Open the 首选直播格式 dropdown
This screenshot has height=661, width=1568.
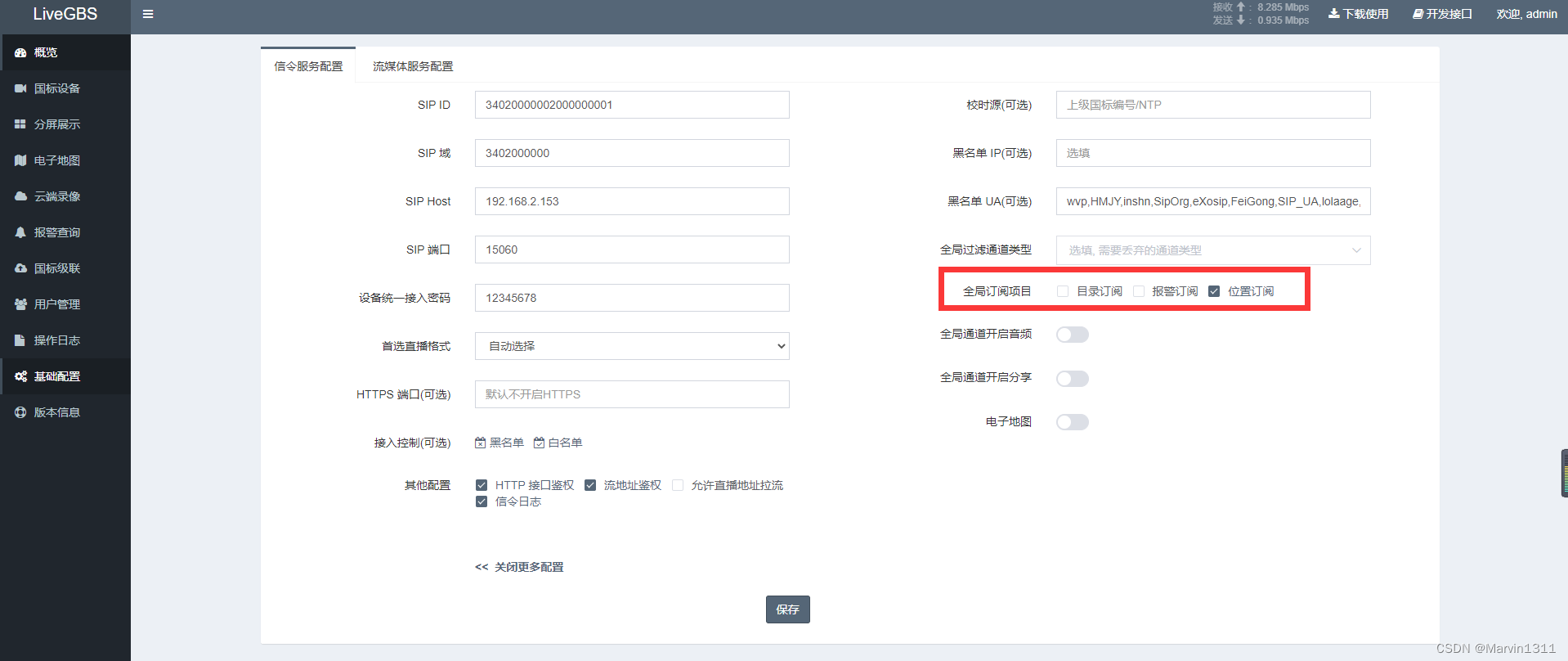(632, 346)
